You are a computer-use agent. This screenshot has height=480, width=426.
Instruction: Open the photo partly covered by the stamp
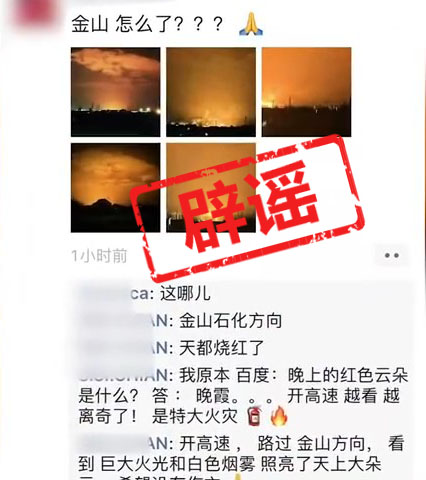click(211, 188)
